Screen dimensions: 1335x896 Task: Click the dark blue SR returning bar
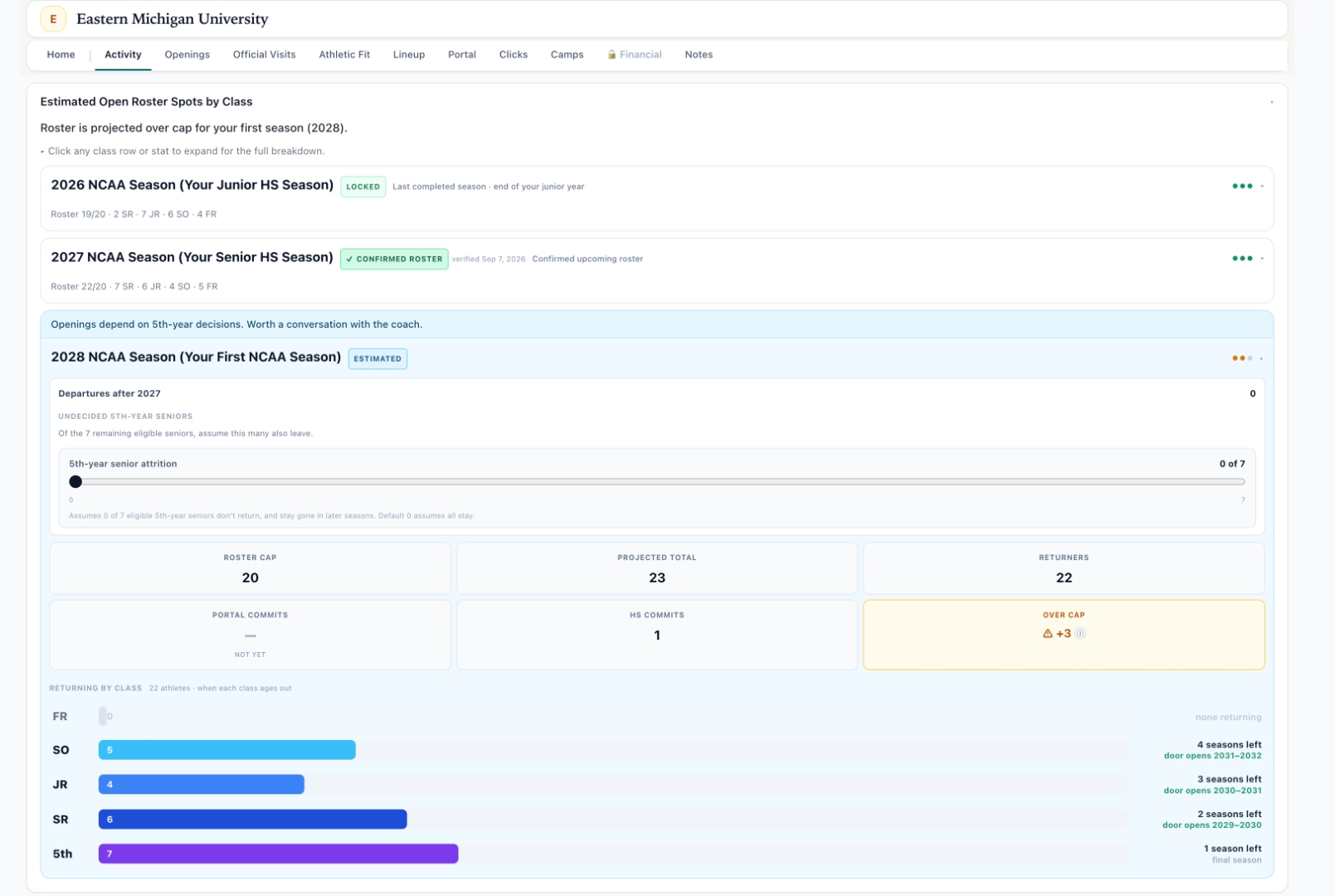click(x=252, y=819)
